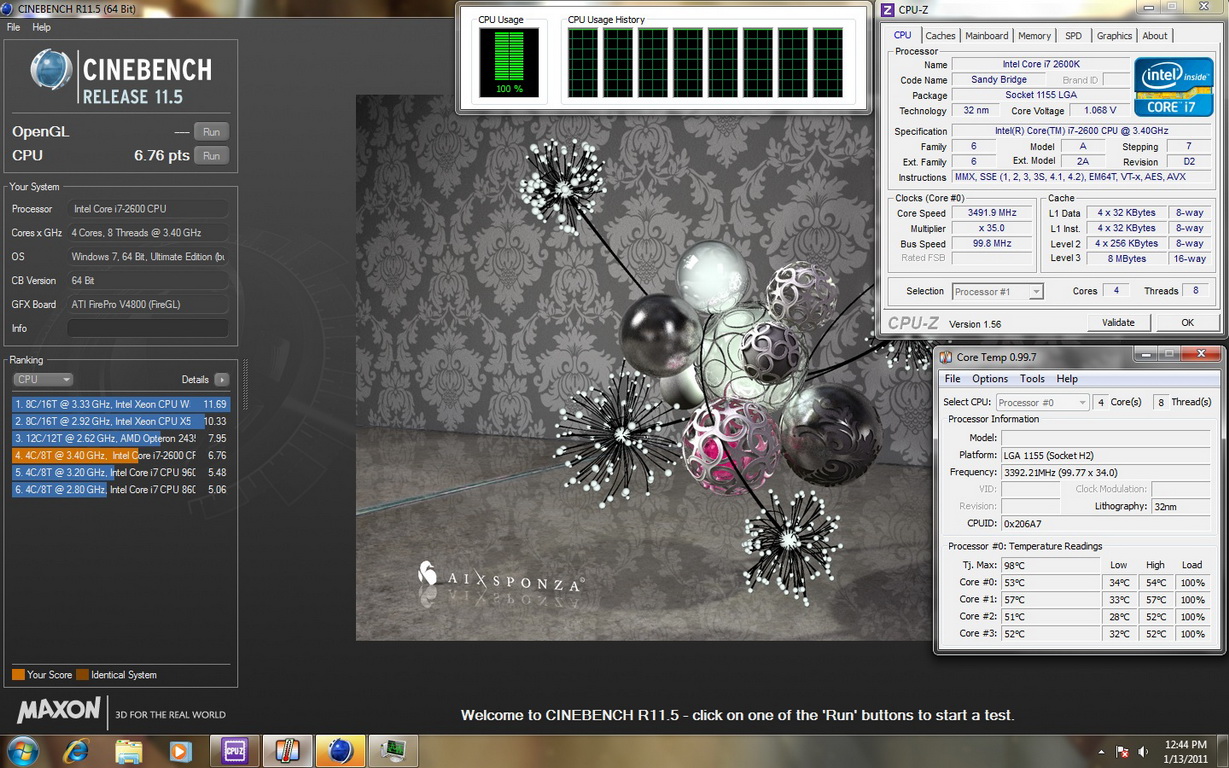Select ranking row 3 AMD Opteron 12C/12T
The width and height of the screenshot is (1229, 768).
click(121, 439)
